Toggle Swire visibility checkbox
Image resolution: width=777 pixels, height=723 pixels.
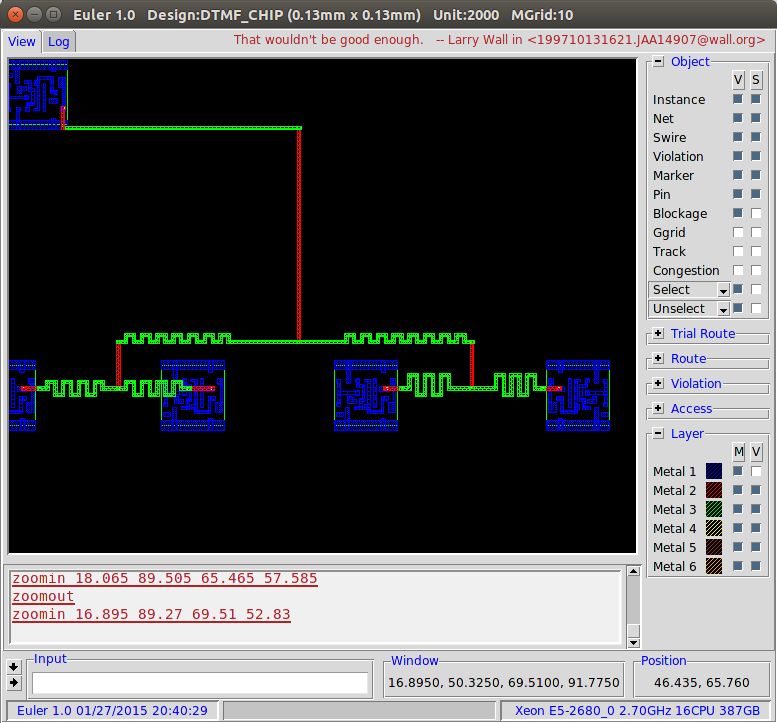(x=738, y=137)
